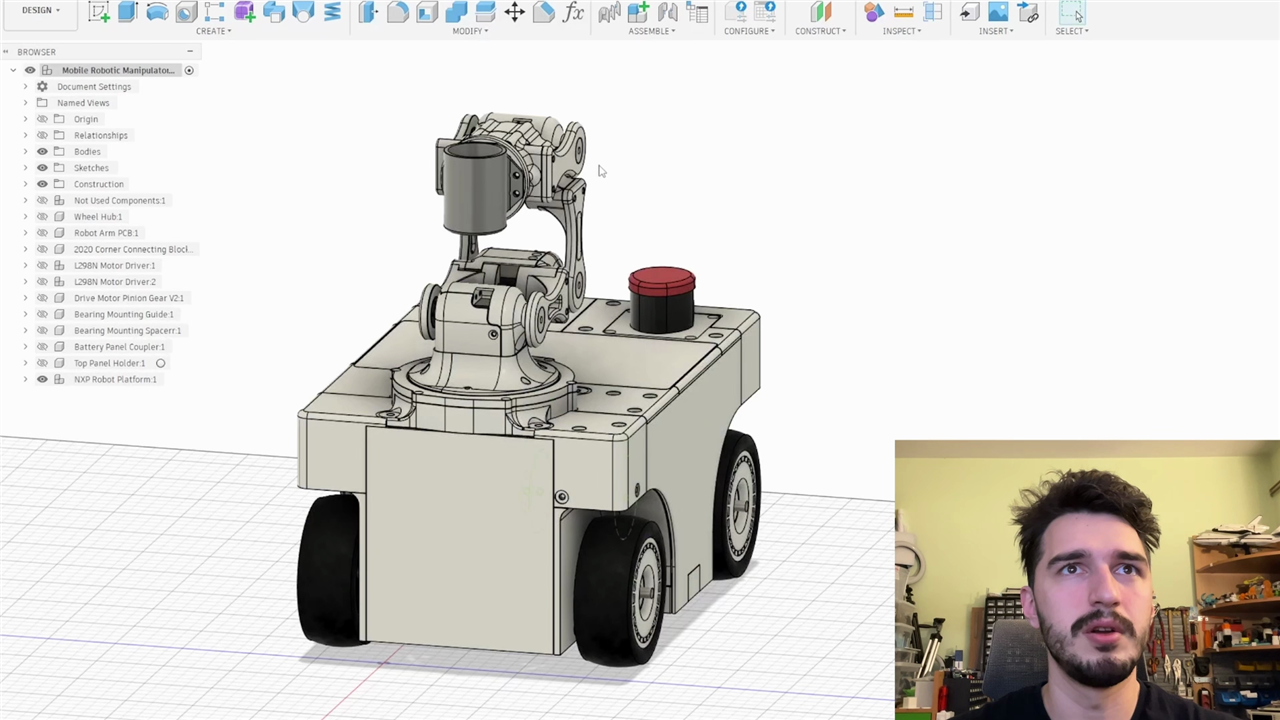
Task: Start a new sketch with Create Sketch
Action: tap(98, 12)
